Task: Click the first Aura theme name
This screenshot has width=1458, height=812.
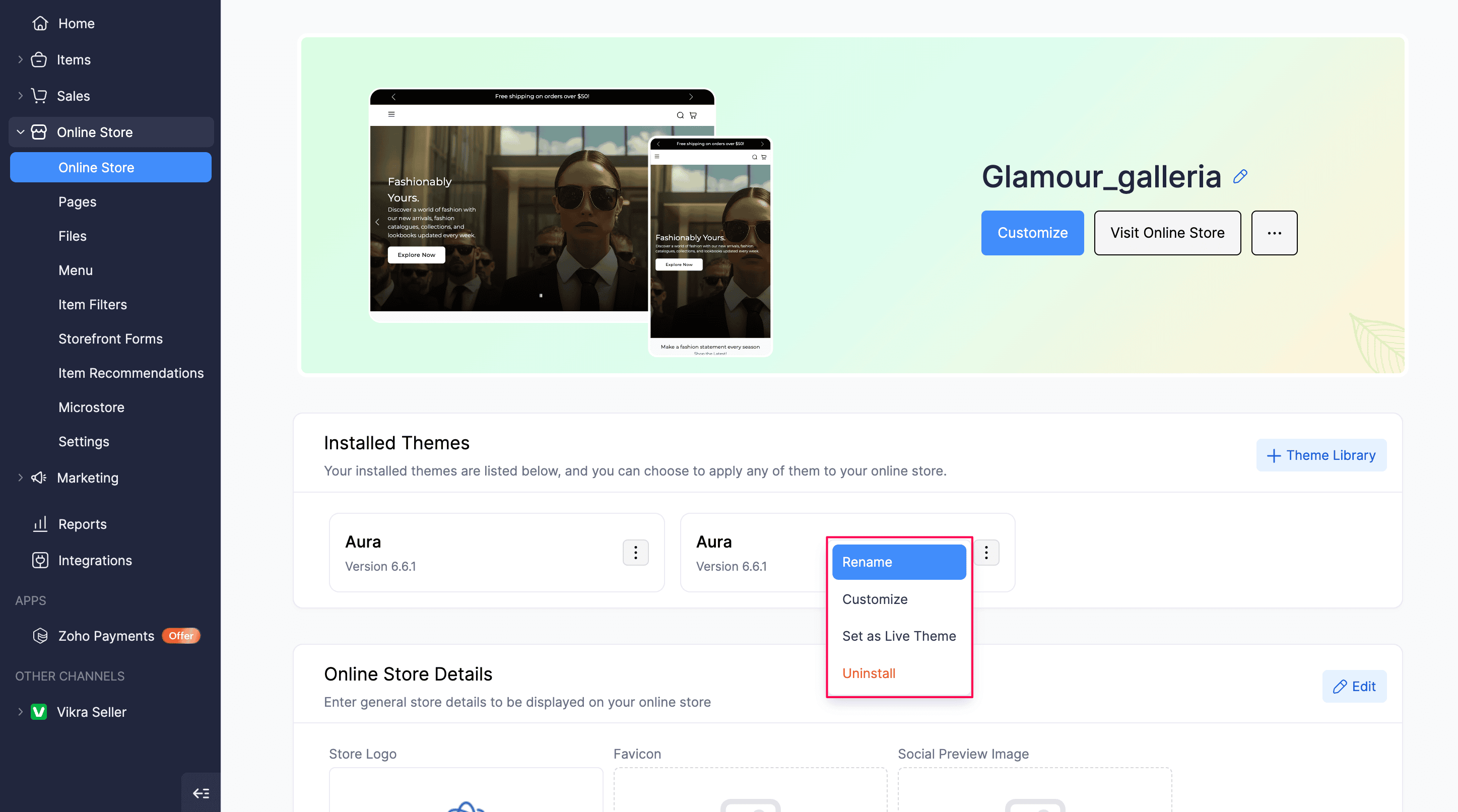Action: (x=363, y=542)
